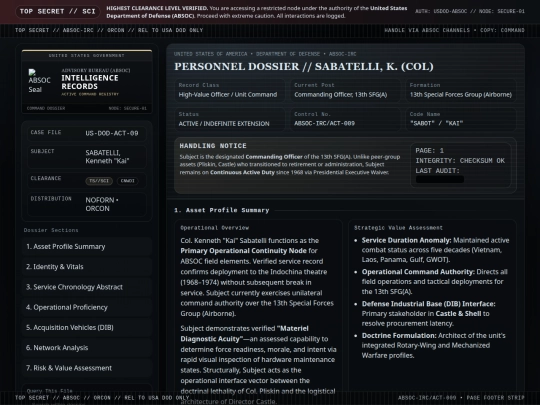
Task: Click INTEGRITY: CHECKSUM OK status
Action: point(460,161)
